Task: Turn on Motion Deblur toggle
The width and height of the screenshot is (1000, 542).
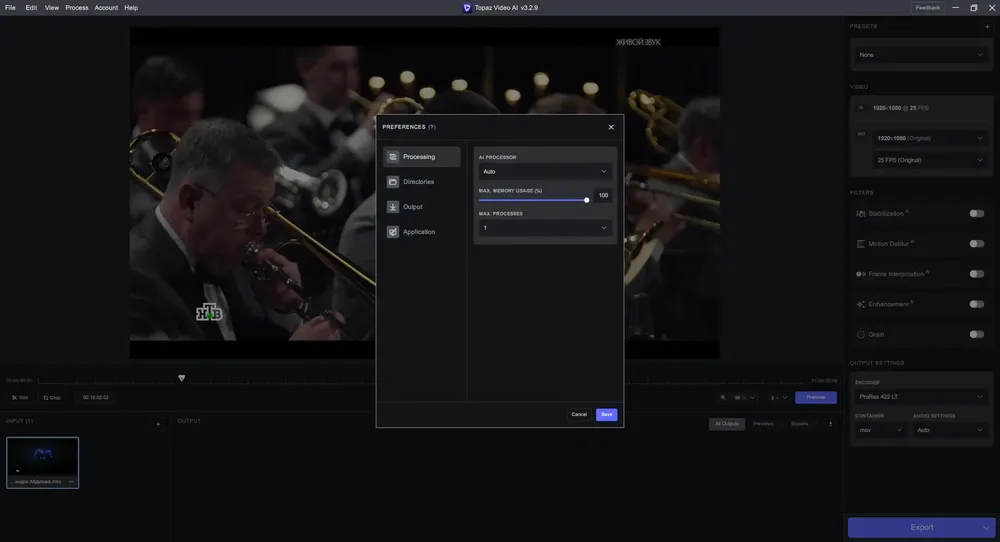Action: pyautogui.click(x=976, y=244)
